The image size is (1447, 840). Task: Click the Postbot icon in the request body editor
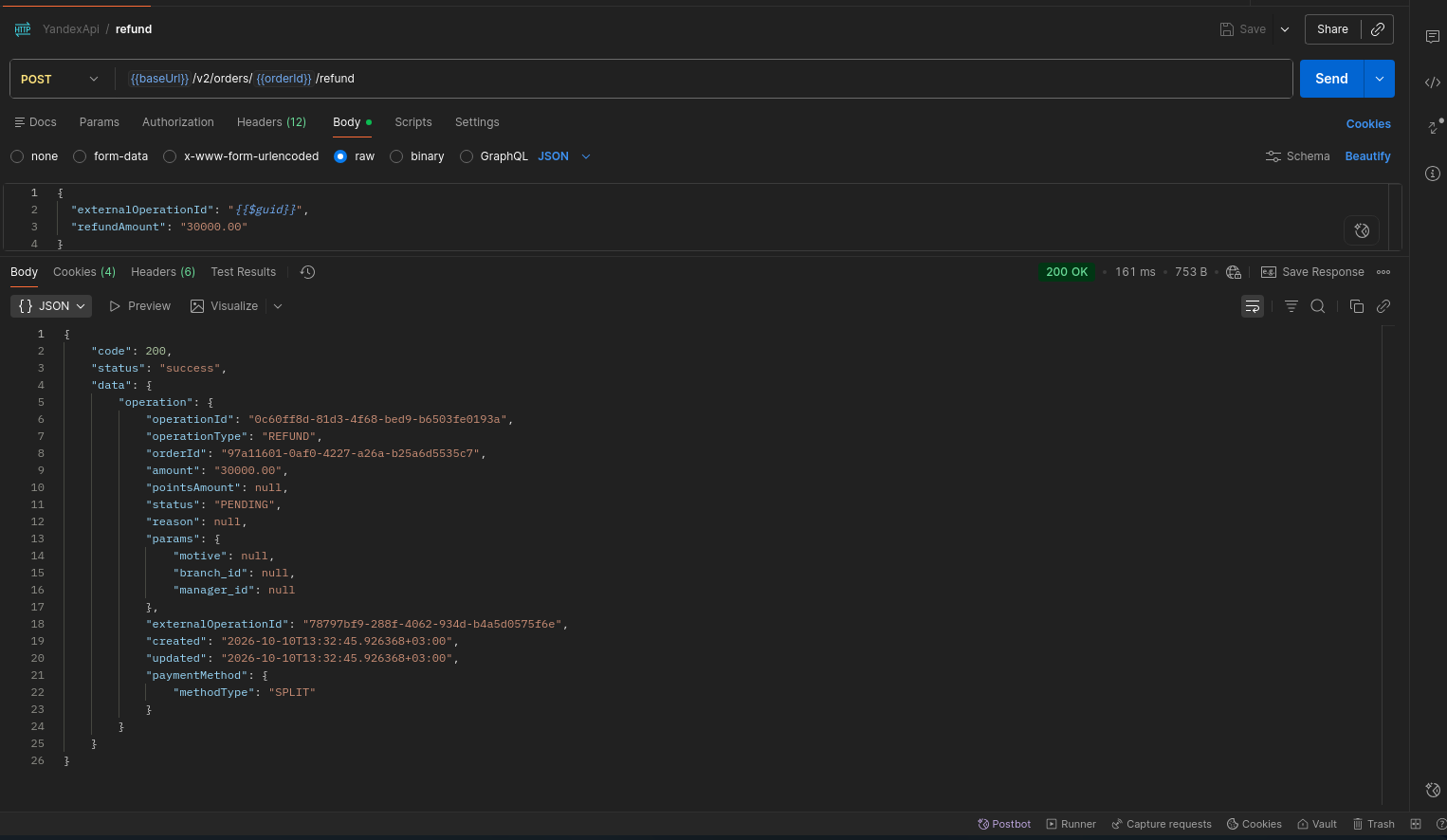tap(1362, 230)
